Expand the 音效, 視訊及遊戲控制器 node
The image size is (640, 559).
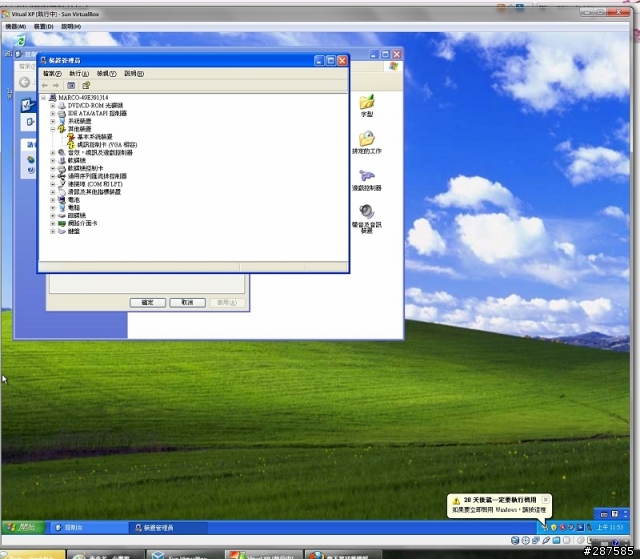click(x=52, y=153)
